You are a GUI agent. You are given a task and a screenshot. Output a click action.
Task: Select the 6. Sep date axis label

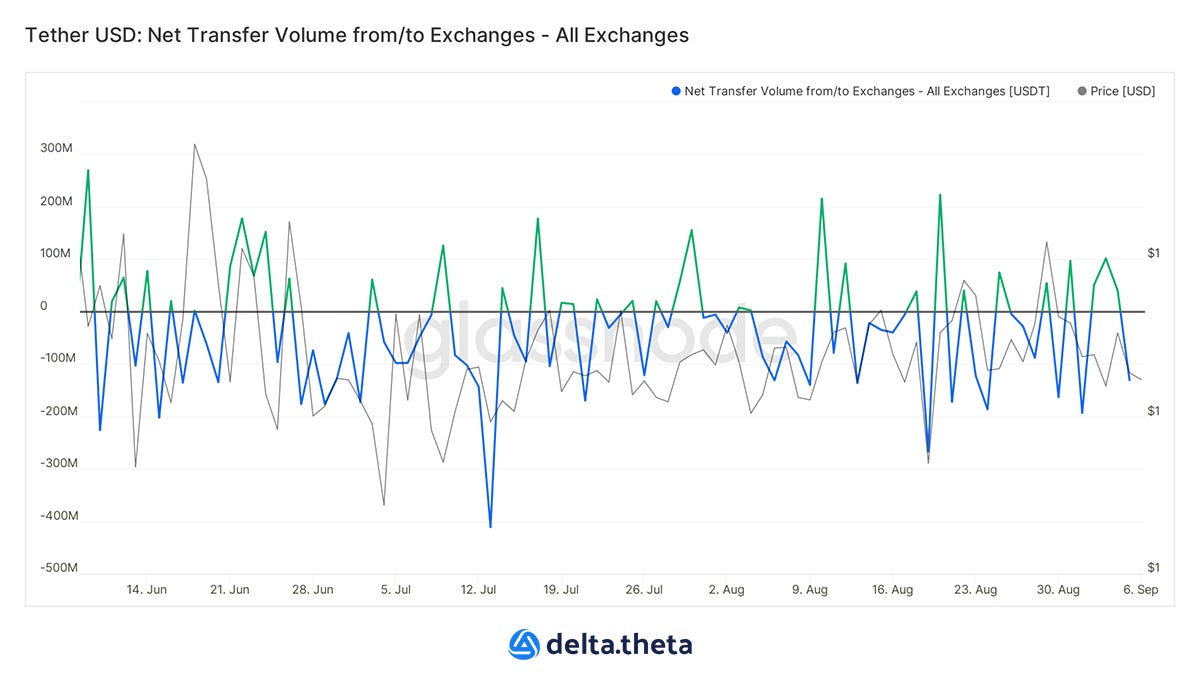[x=1141, y=590]
